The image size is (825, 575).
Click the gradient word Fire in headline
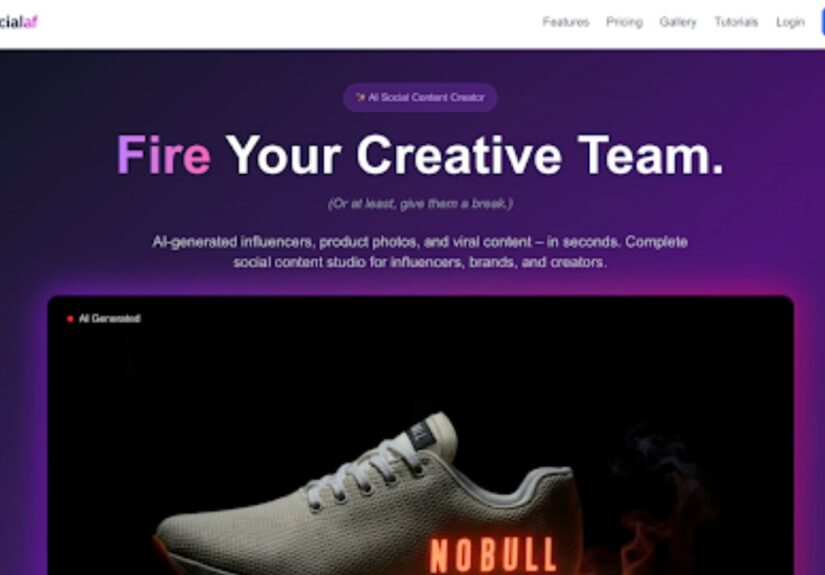point(164,155)
